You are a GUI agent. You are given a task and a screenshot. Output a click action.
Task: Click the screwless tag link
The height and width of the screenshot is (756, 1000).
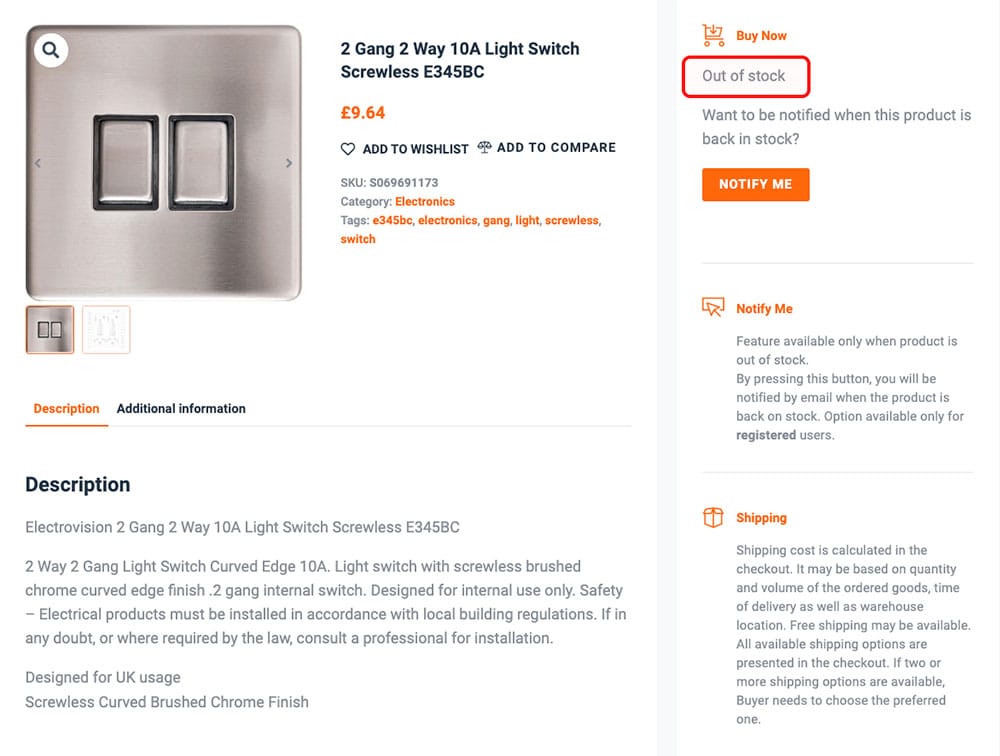(x=571, y=220)
